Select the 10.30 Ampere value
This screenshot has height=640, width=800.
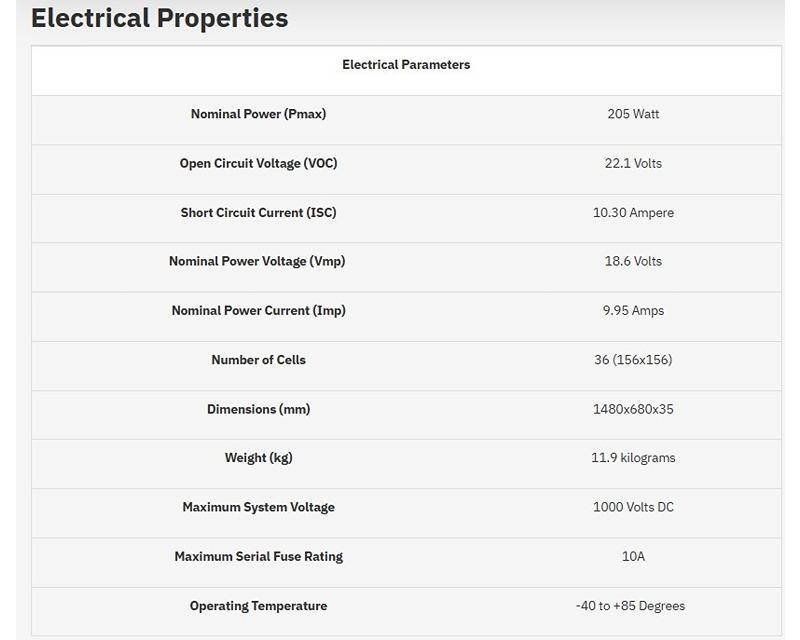(633, 212)
